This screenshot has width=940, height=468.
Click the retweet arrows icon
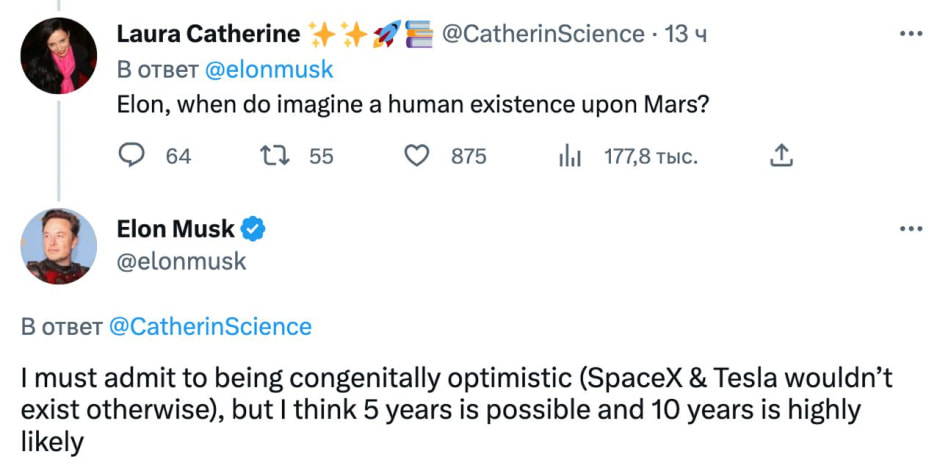coord(272,156)
